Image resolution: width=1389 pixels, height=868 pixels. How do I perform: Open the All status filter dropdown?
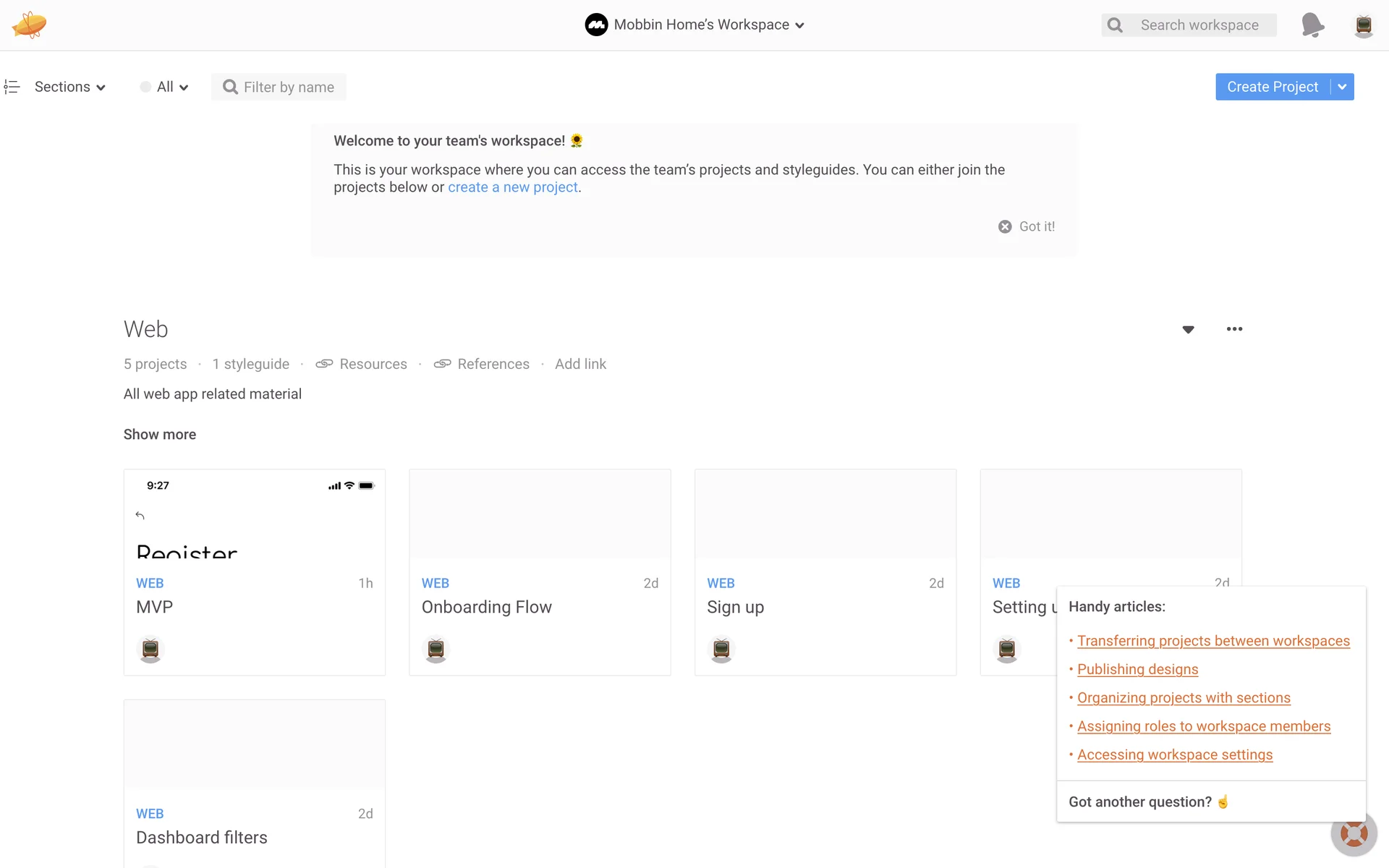pyautogui.click(x=165, y=87)
